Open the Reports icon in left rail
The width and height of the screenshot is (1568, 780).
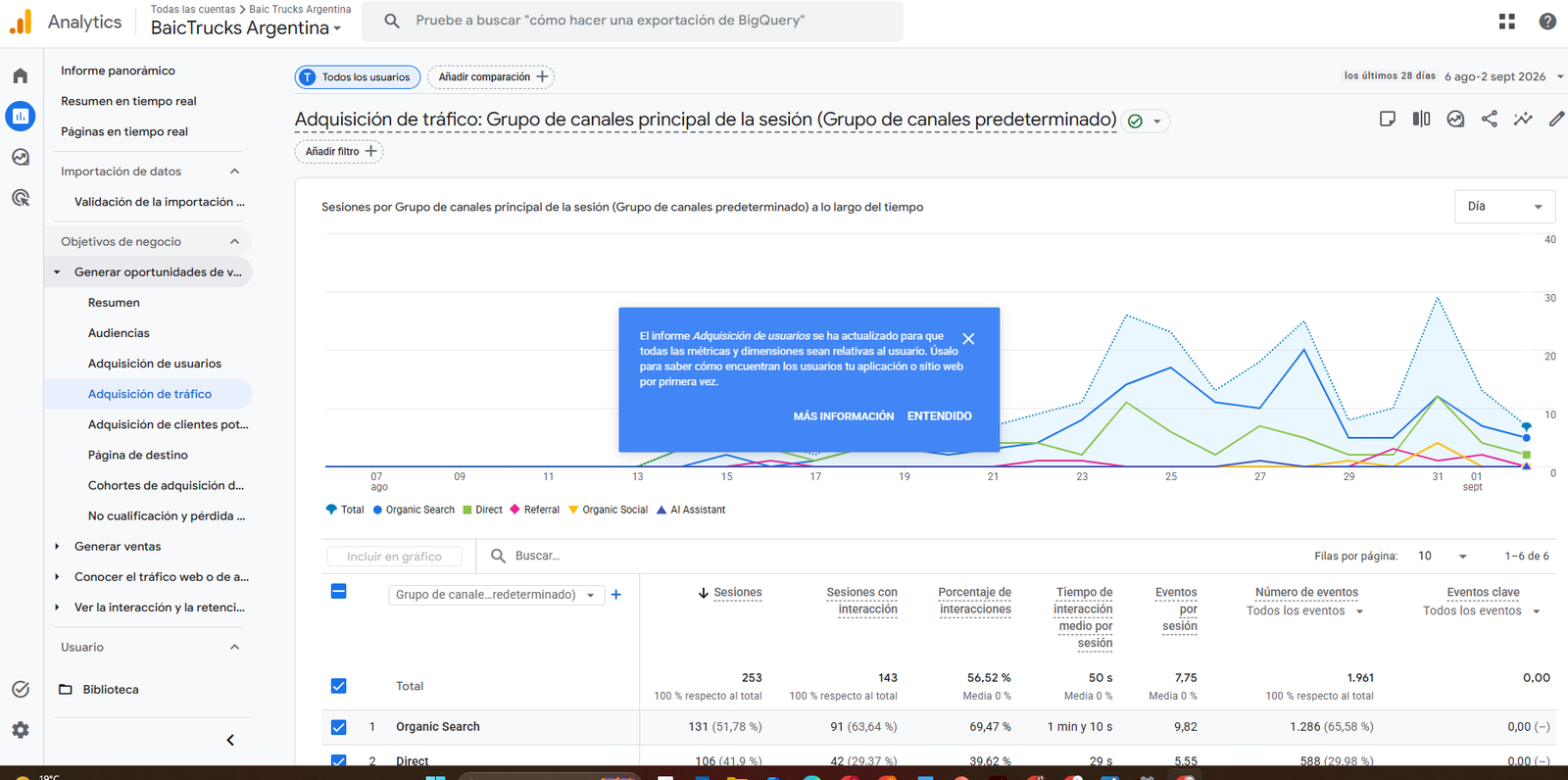click(21, 117)
